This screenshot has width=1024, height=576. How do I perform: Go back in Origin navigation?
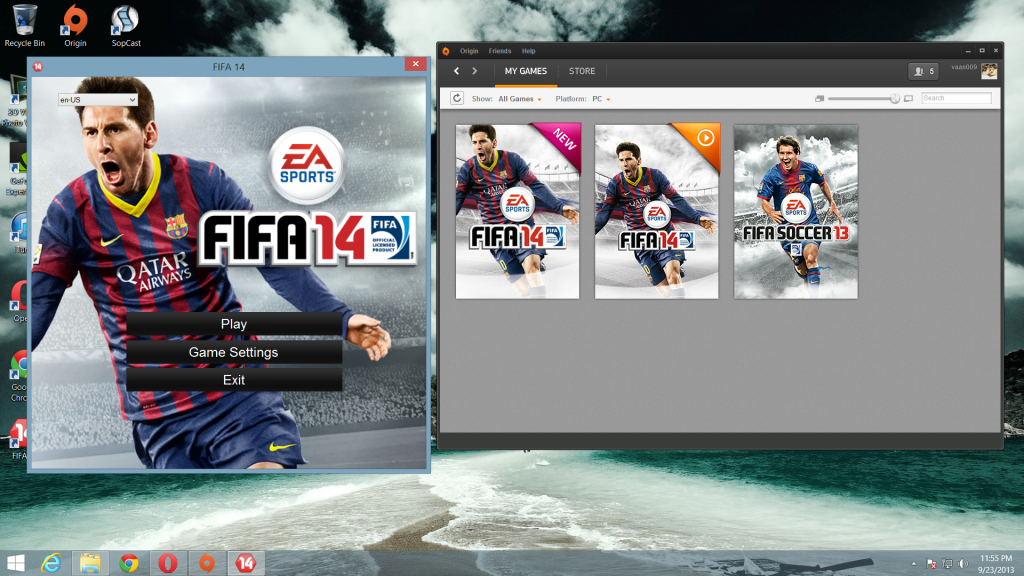coord(456,71)
